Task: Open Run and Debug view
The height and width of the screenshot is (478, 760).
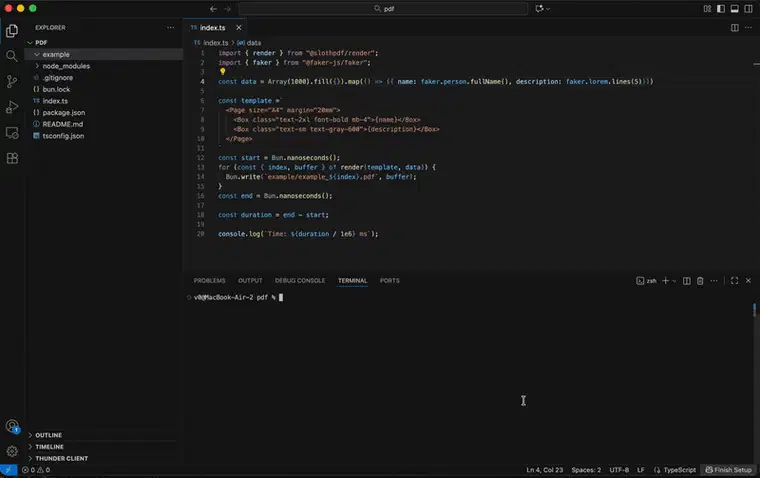Action: click(12, 107)
